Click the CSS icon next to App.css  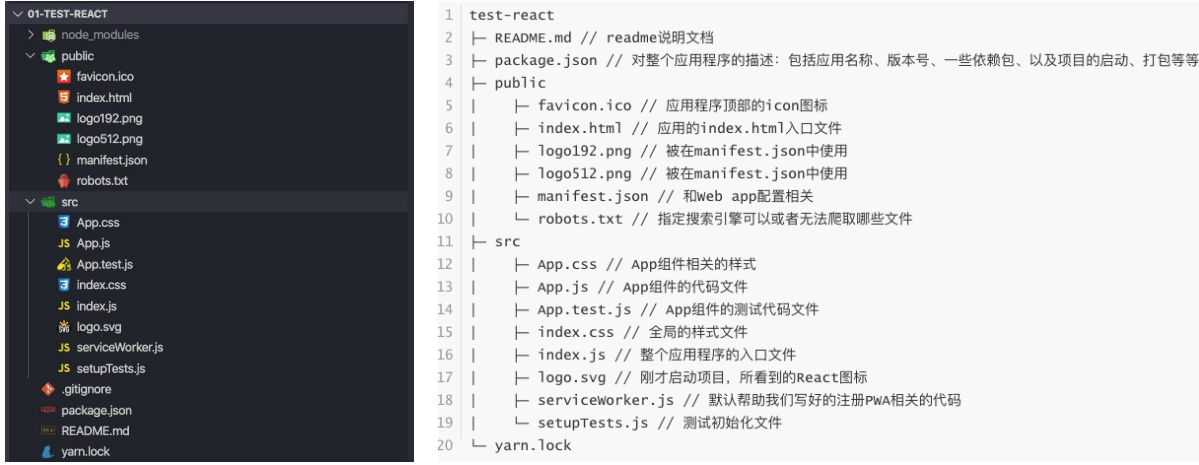tap(64, 223)
